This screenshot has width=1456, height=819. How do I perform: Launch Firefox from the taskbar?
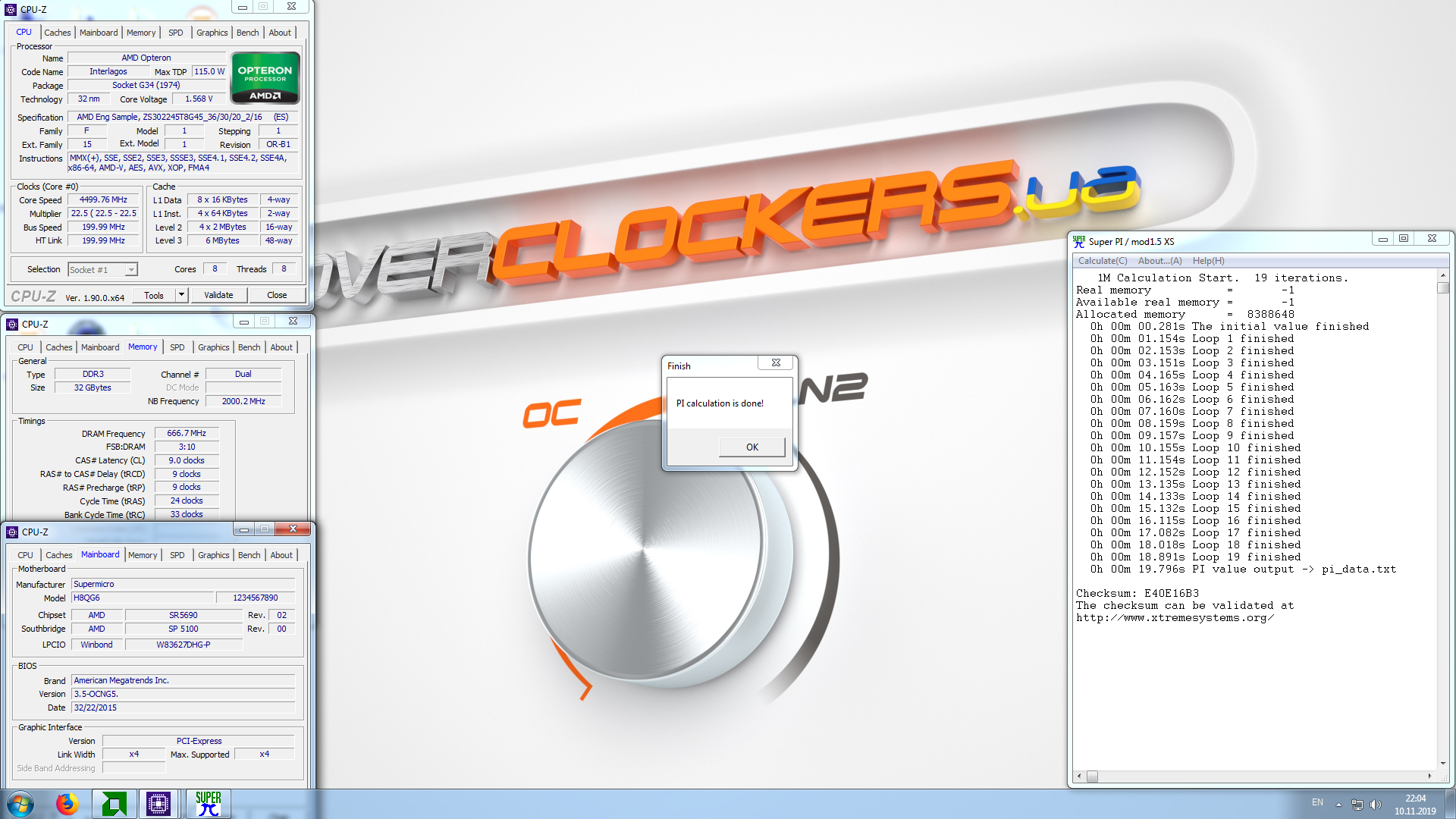[x=67, y=804]
